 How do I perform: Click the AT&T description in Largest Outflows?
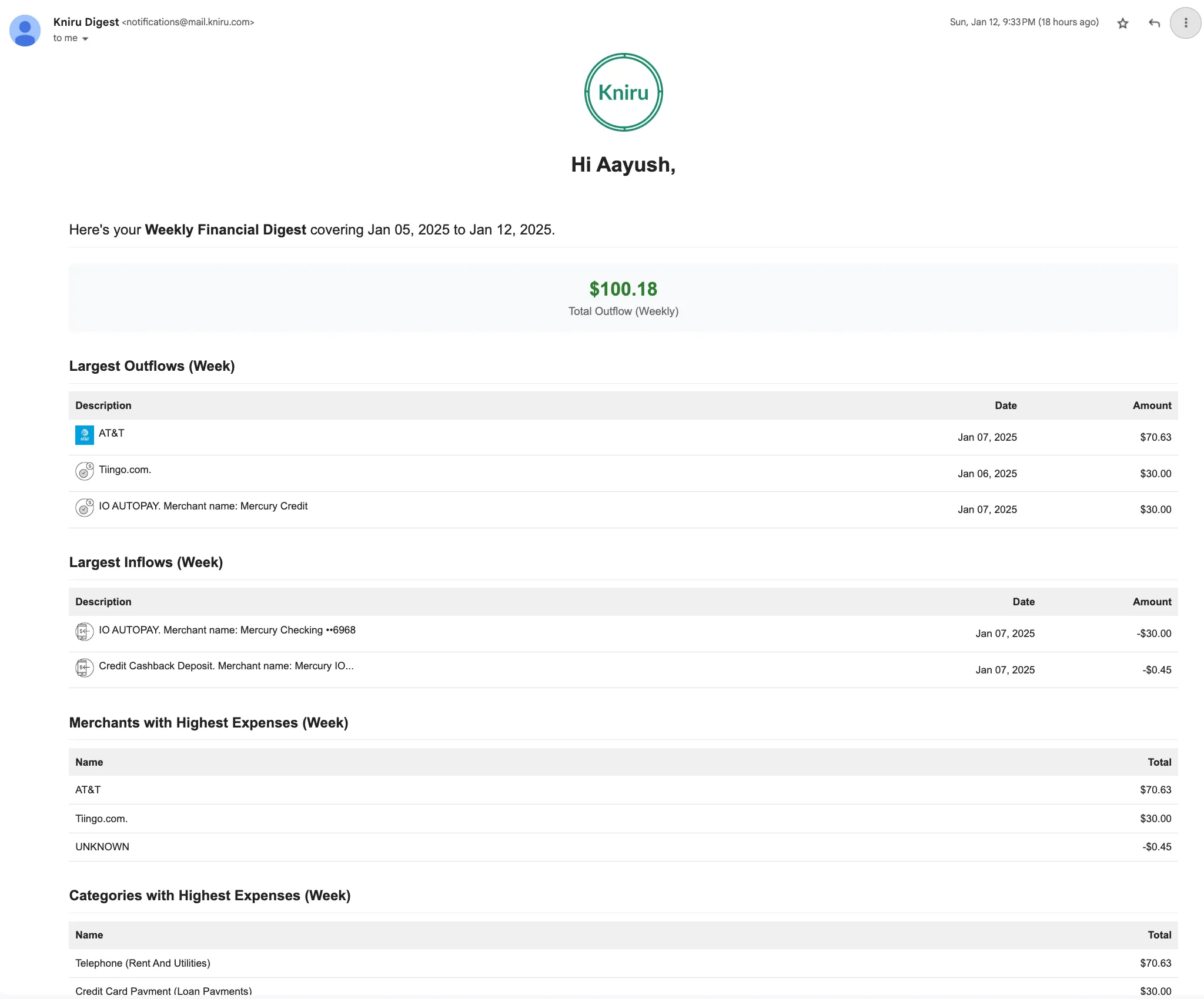[112, 433]
